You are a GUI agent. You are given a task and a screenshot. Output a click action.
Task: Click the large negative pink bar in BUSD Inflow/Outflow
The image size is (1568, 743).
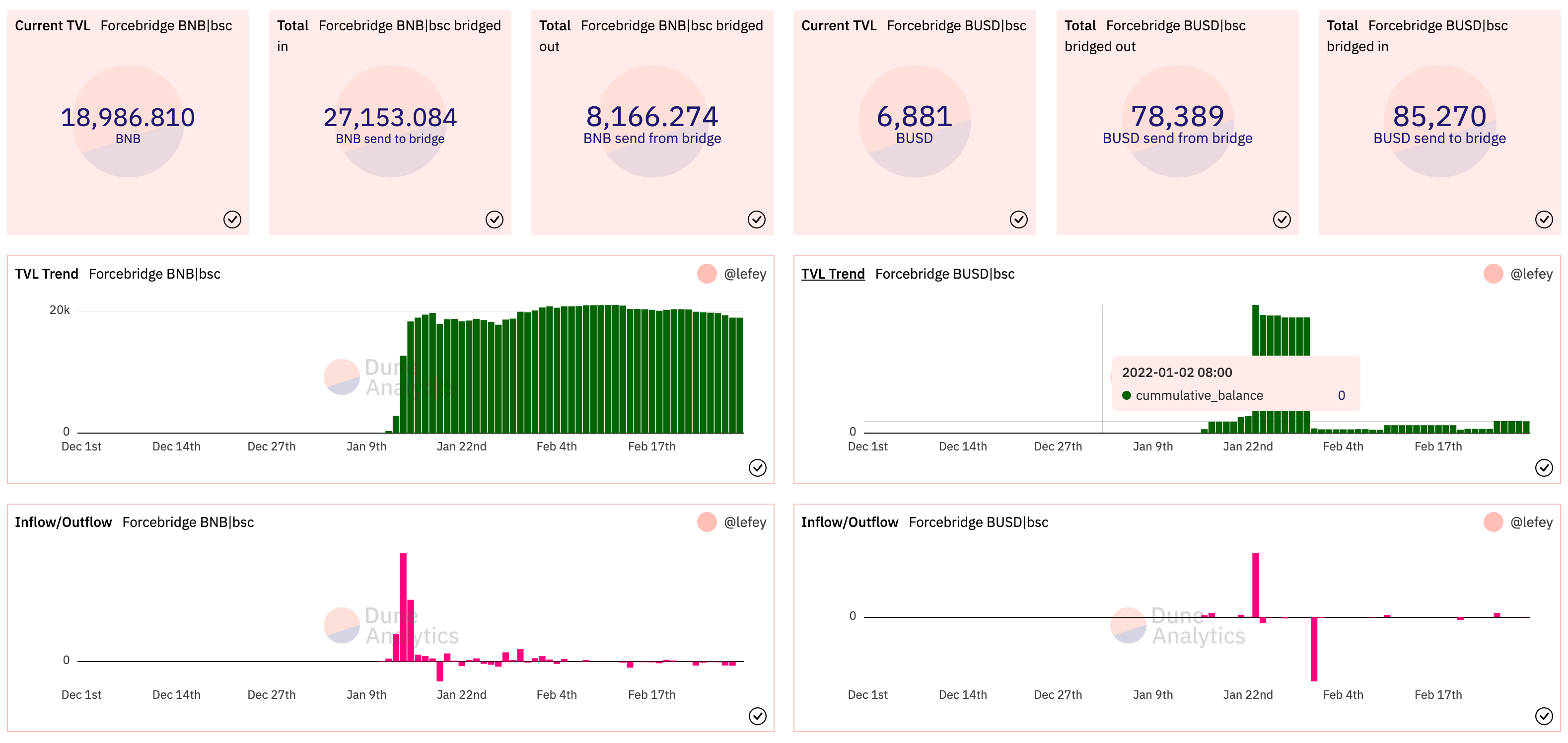(x=1314, y=649)
